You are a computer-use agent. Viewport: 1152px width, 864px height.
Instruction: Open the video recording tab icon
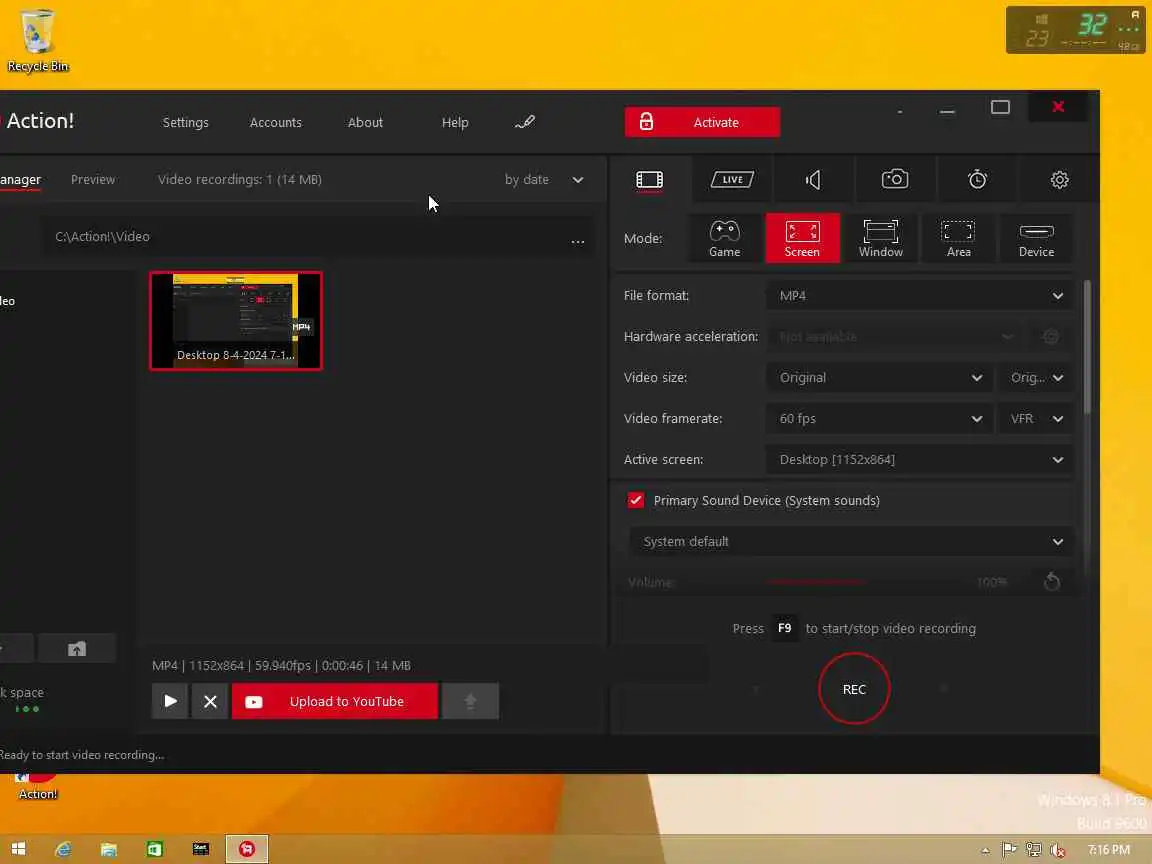[x=649, y=180]
